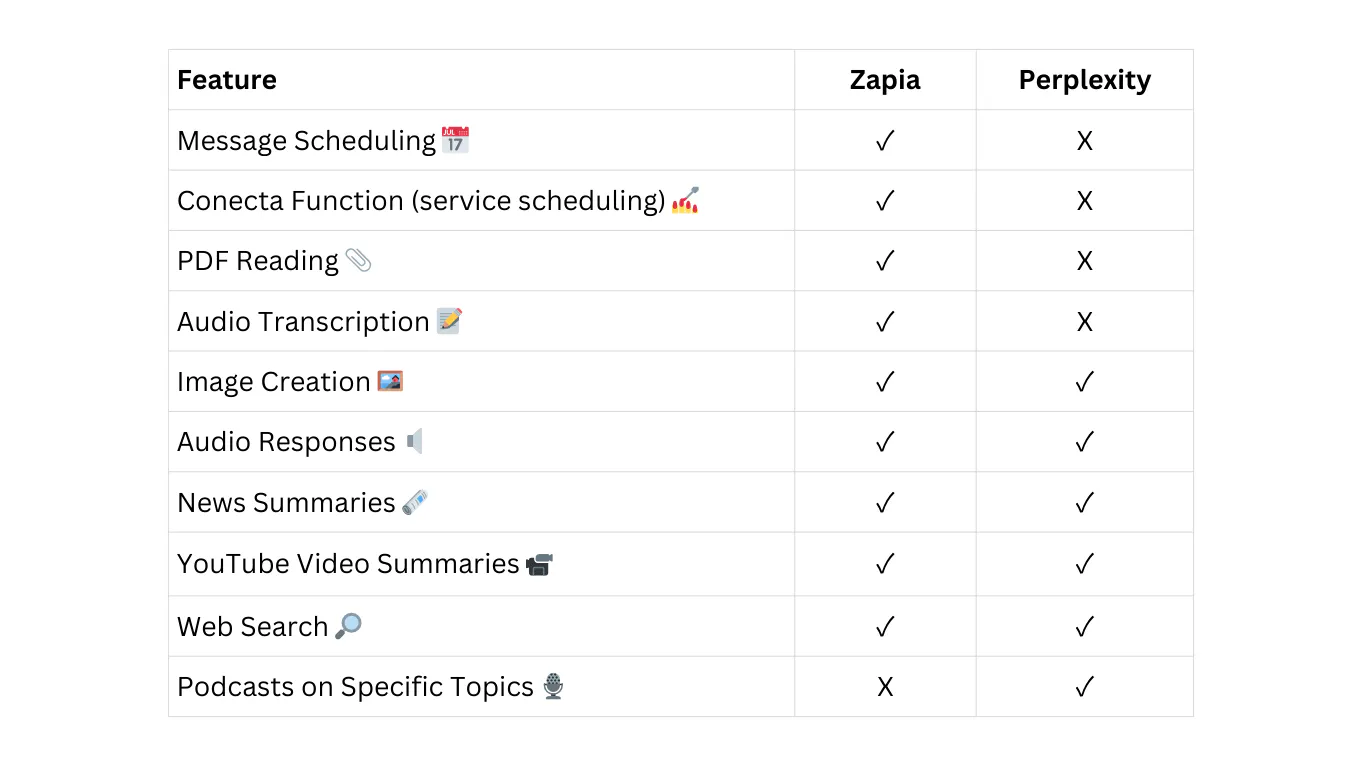Image resolution: width=1362 pixels, height=766 pixels.
Task: Click Zapia's checkmark for Message Scheduling
Action: pyautogui.click(x=885, y=141)
